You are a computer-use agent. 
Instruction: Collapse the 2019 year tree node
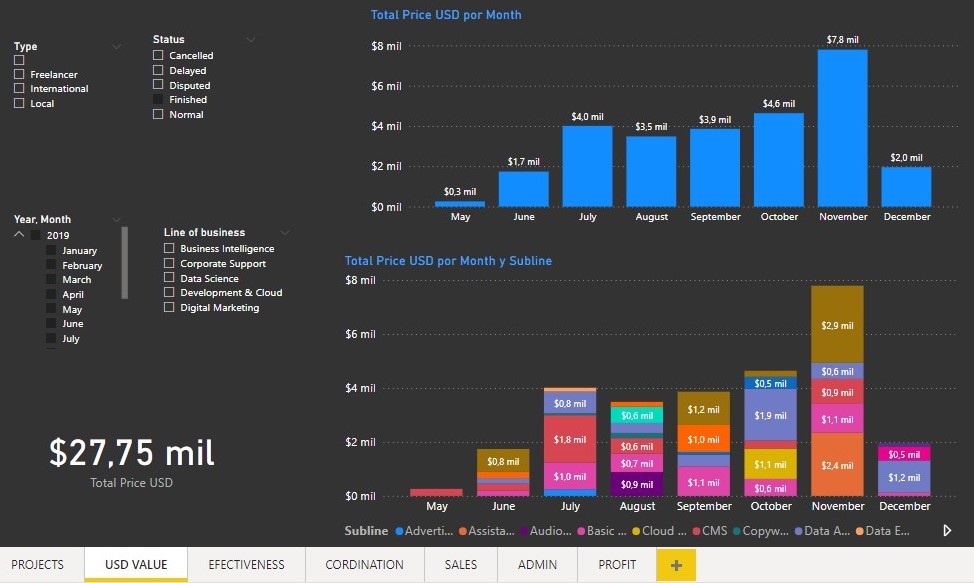[x=19, y=235]
